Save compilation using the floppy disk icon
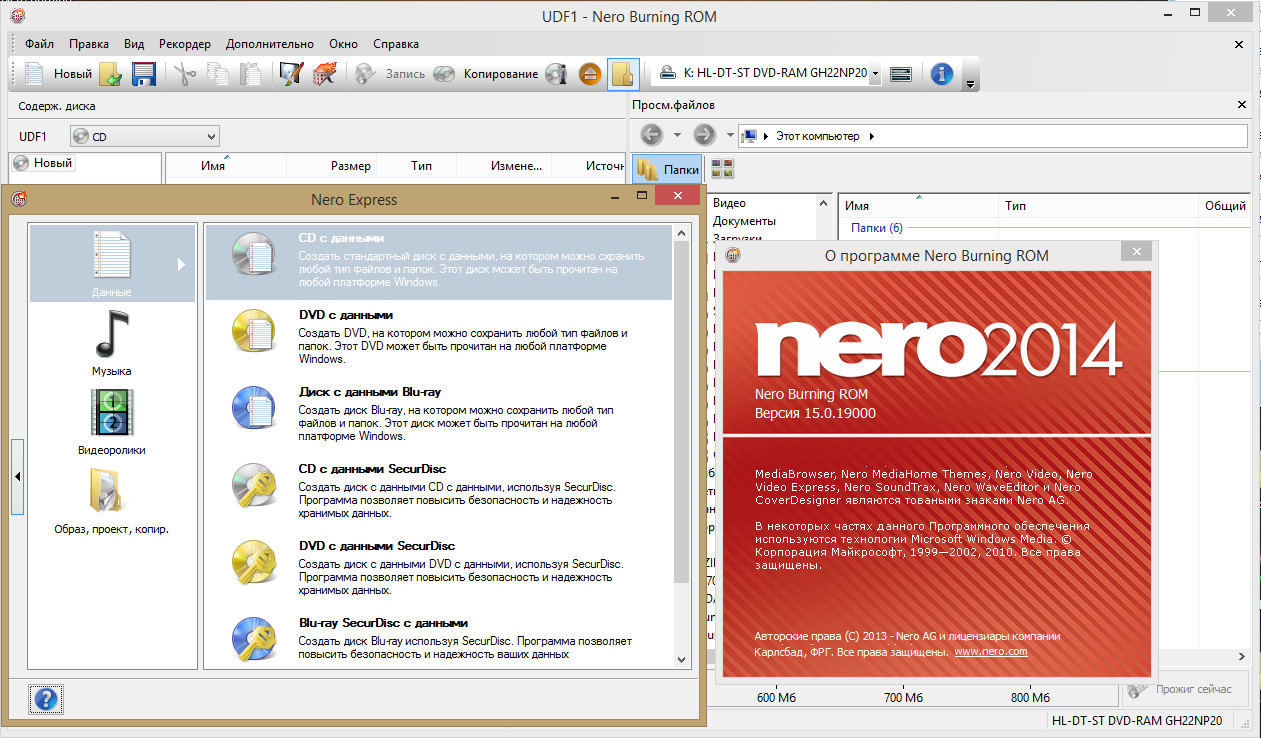This screenshot has height=738, width=1261. [x=143, y=73]
